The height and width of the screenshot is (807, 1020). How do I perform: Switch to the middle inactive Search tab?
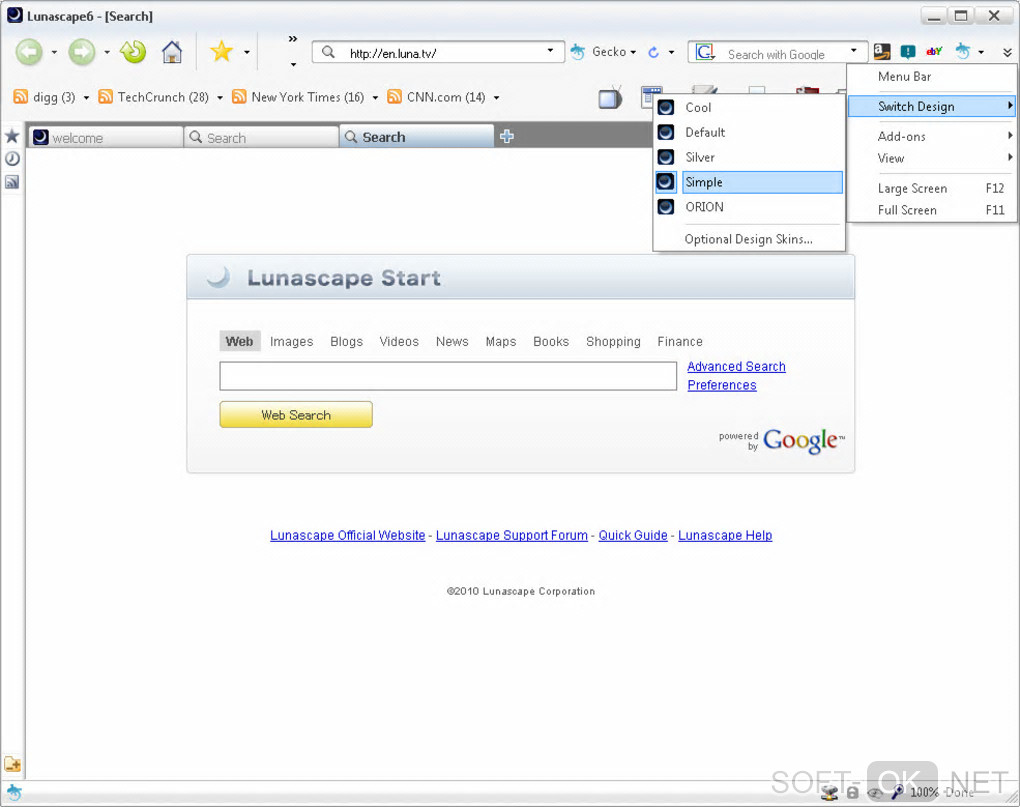tap(261, 137)
